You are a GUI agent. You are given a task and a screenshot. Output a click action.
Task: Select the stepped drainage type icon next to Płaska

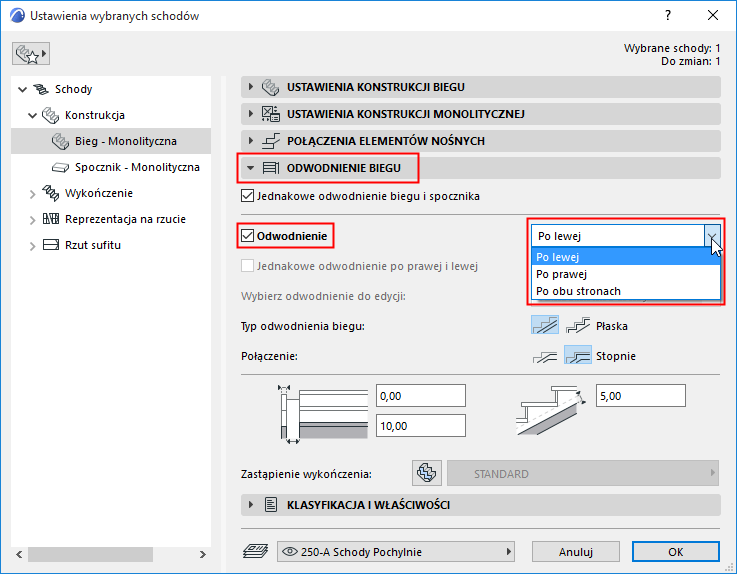pos(578,325)
